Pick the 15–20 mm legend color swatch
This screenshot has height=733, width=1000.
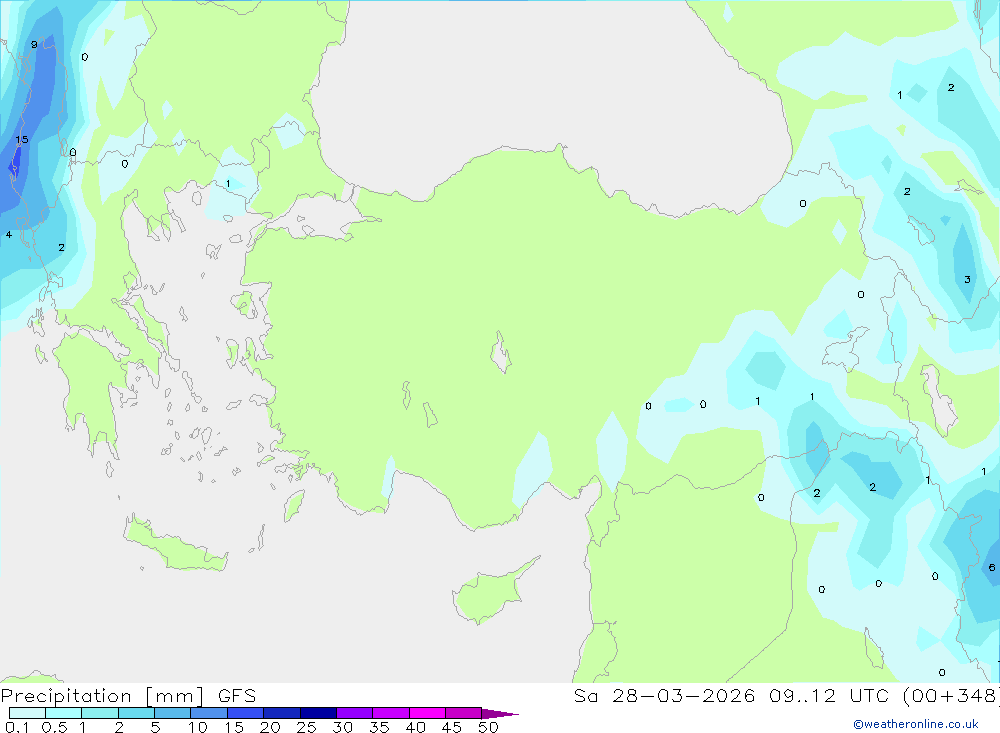click(x=246, y=713)
